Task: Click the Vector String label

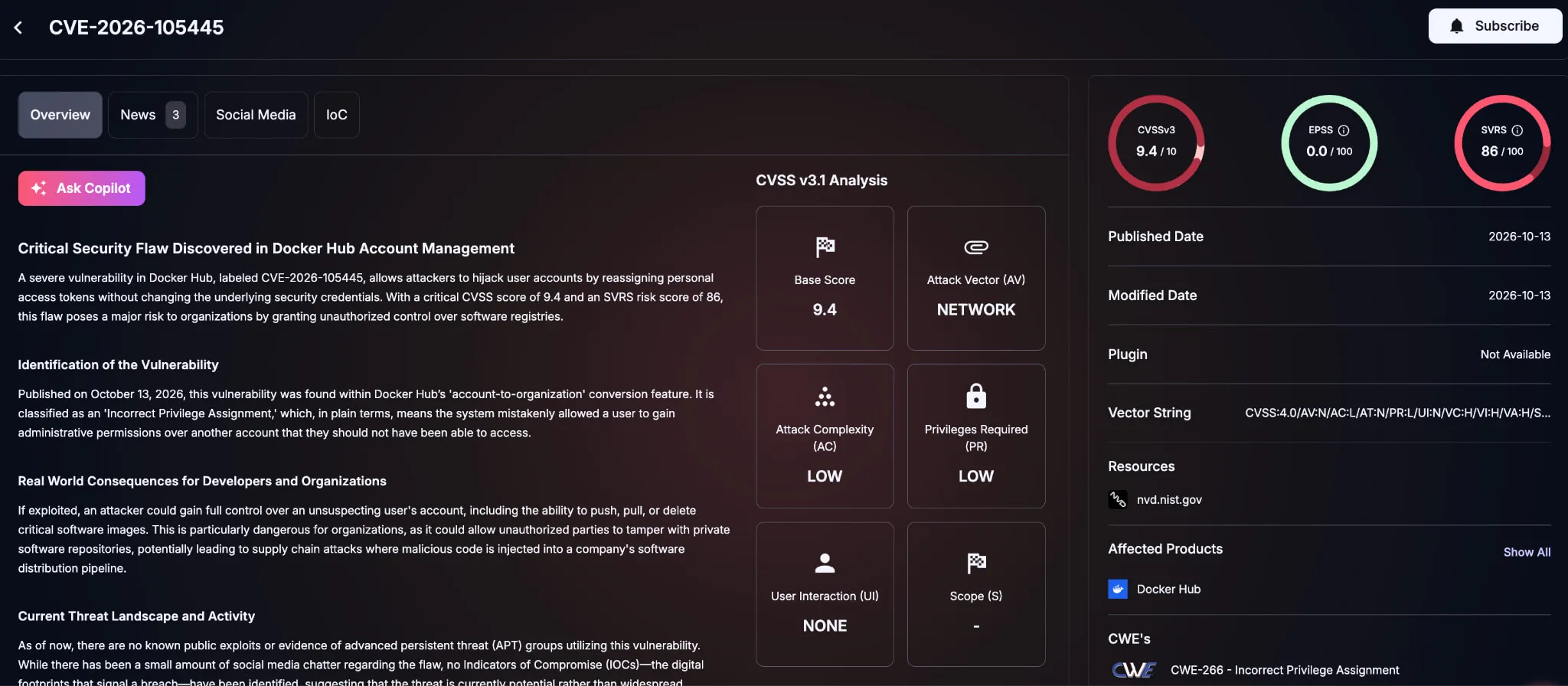Action: coord(1149,413)
